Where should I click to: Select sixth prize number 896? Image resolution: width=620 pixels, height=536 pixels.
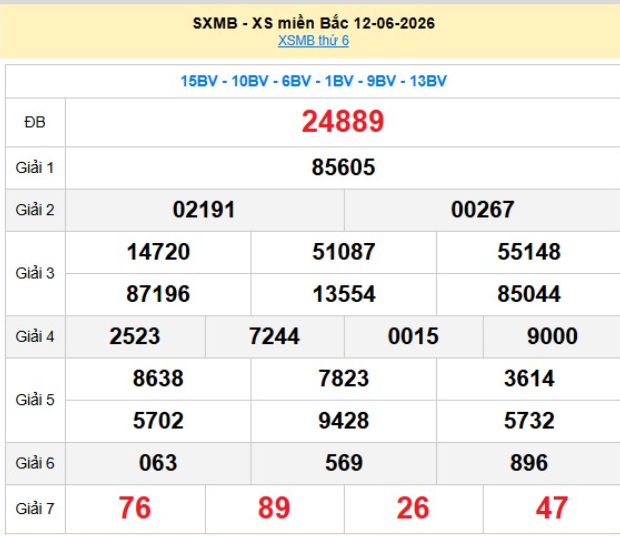click(x=529, y=462)
